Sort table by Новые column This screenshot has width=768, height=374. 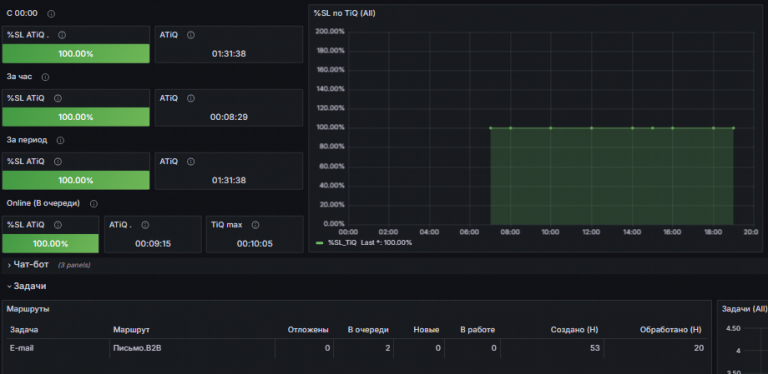pos(426,330)
